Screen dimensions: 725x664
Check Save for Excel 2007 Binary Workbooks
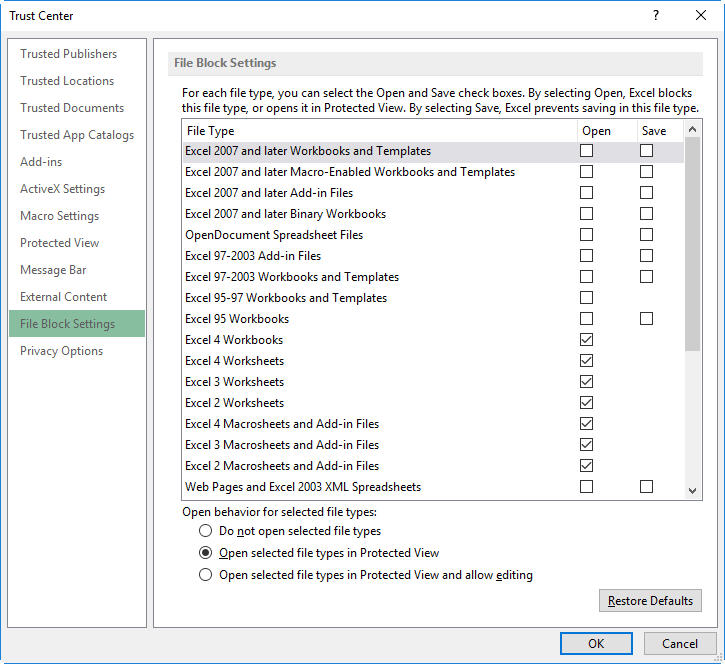tap(646, 214)
